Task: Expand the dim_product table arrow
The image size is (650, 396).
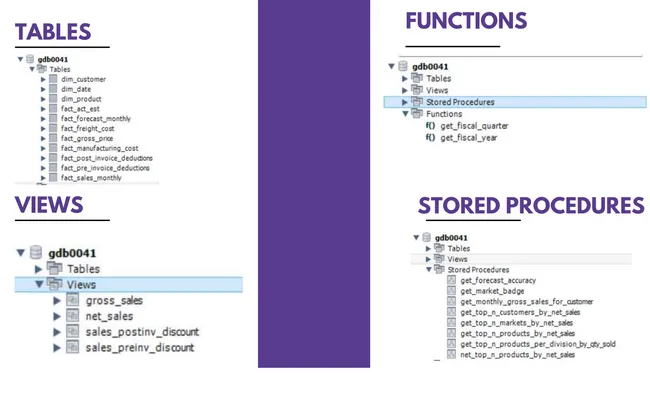Action: (x=43, y=99)
